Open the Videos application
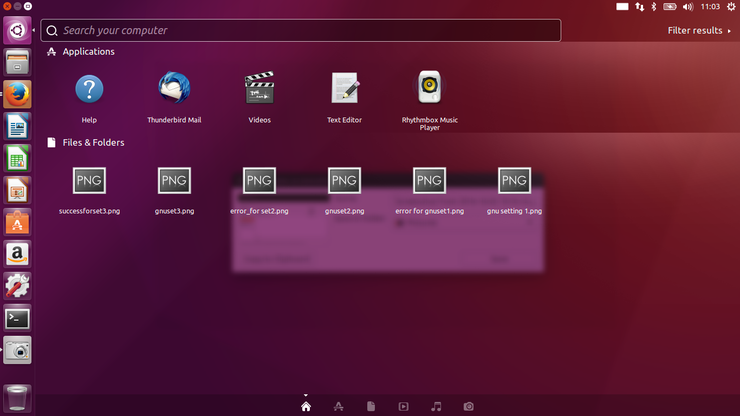The image size is (740, 416). (x=260, y=88)
